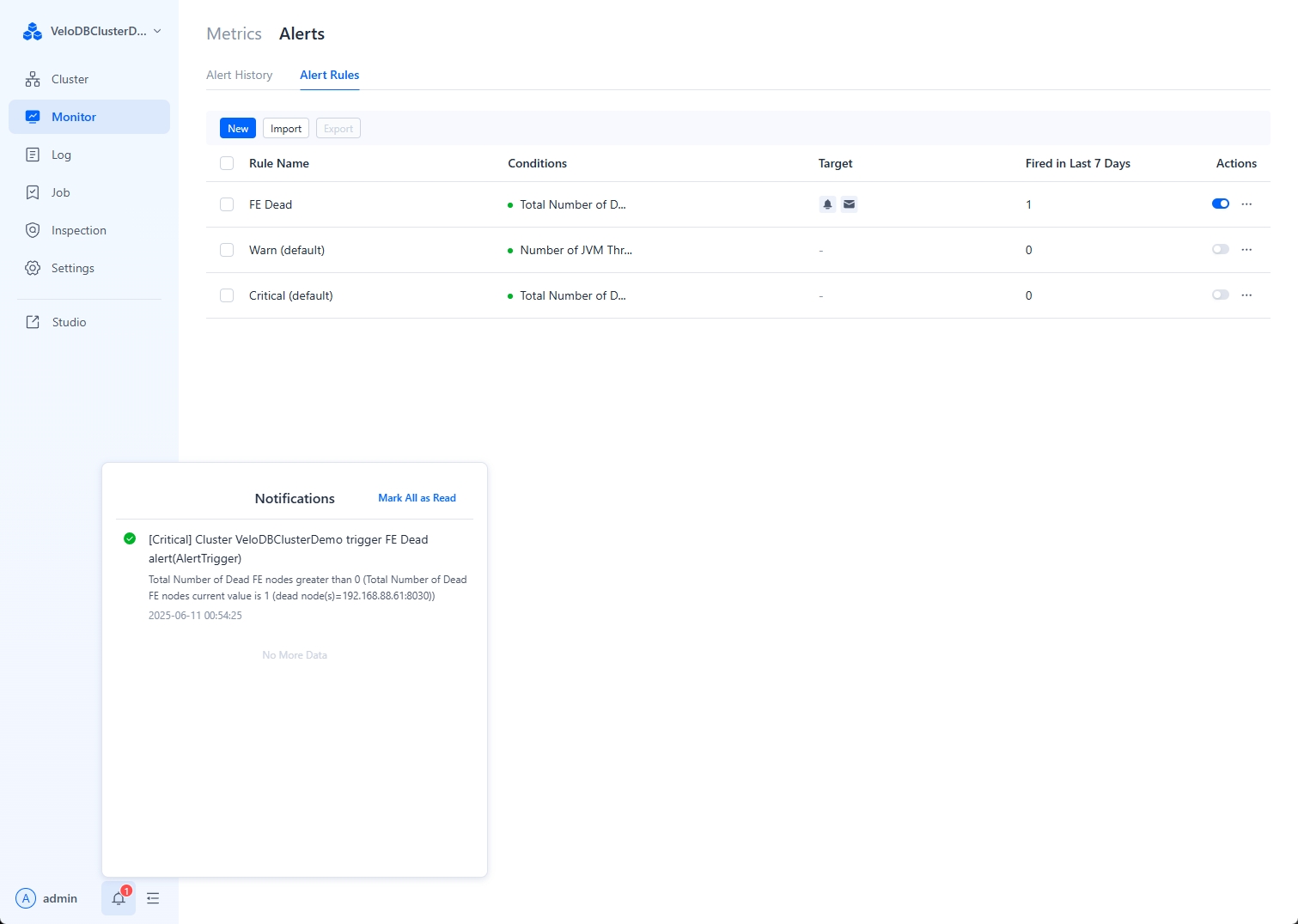Open Inspection from the sidebar
Screen dimensions: 1298x924
[78, 230]
